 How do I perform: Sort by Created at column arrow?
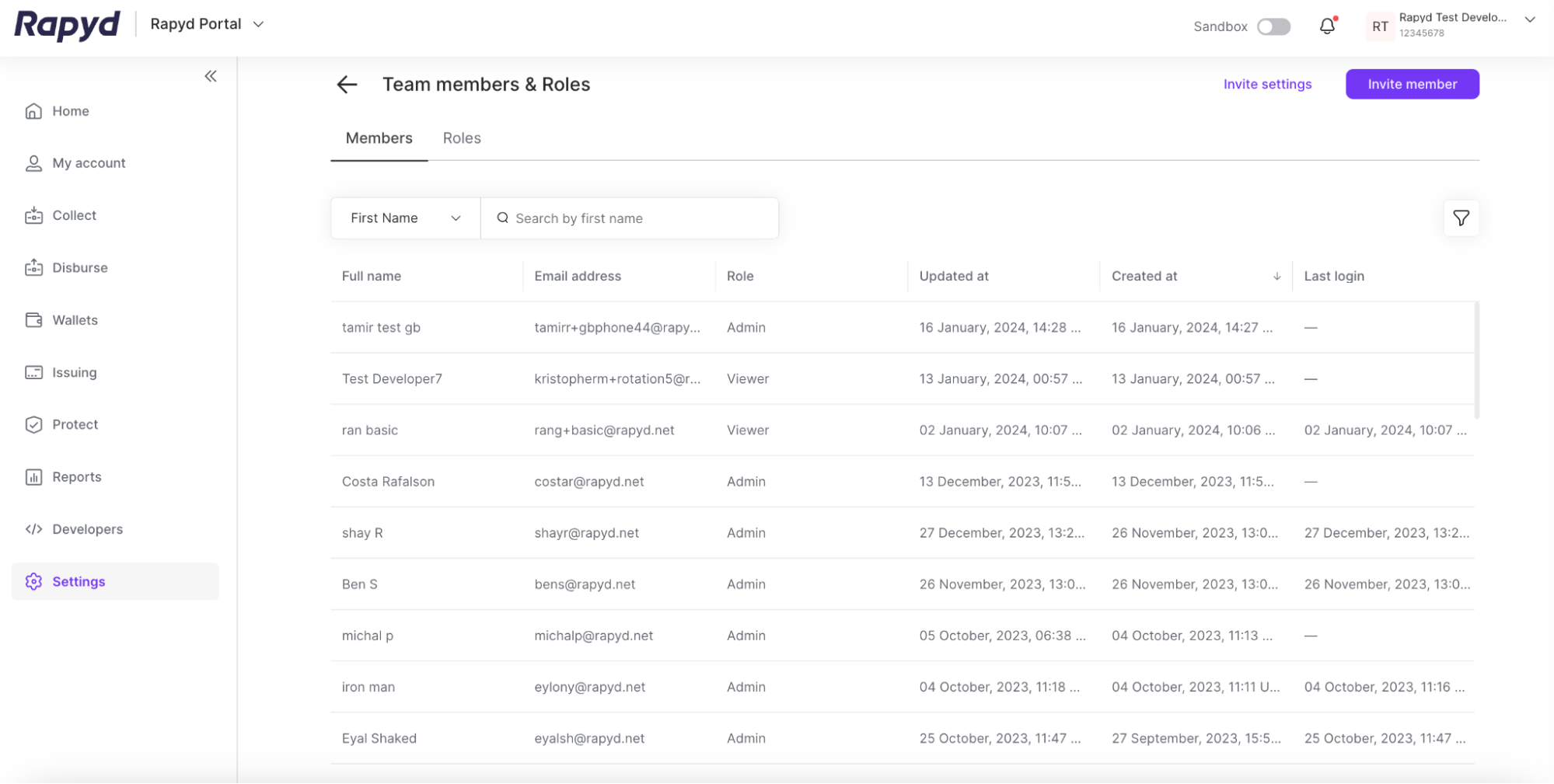1276,277
